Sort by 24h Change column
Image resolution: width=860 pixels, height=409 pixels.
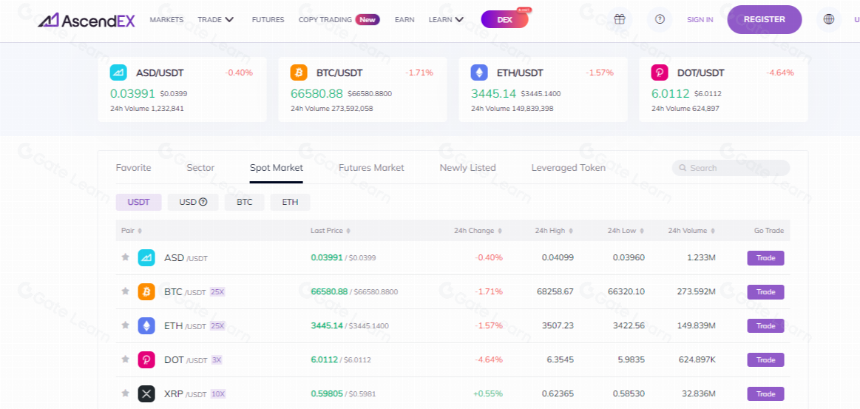point(478,231)
